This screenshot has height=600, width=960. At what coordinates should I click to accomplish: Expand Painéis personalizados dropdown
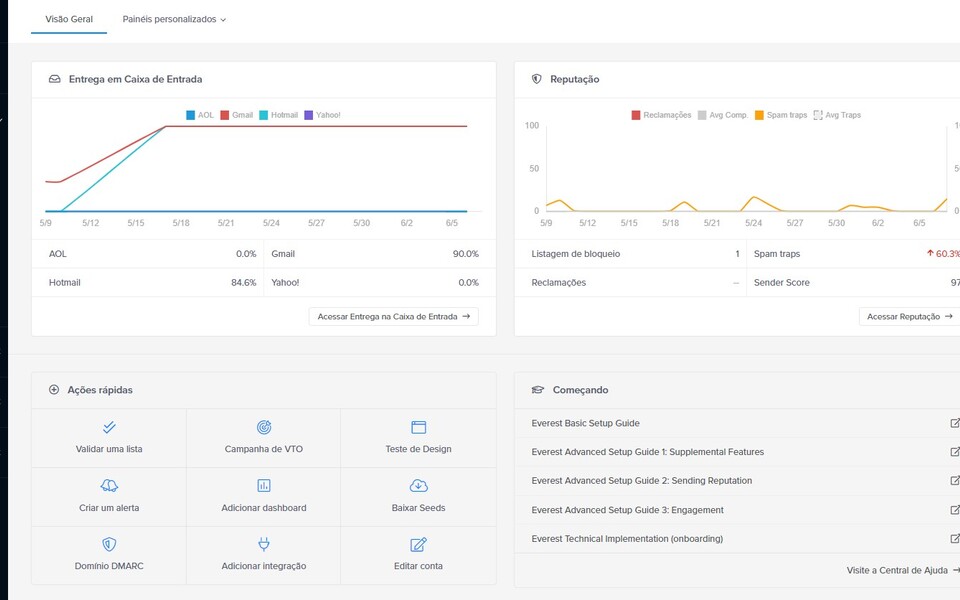click(174, 19)
